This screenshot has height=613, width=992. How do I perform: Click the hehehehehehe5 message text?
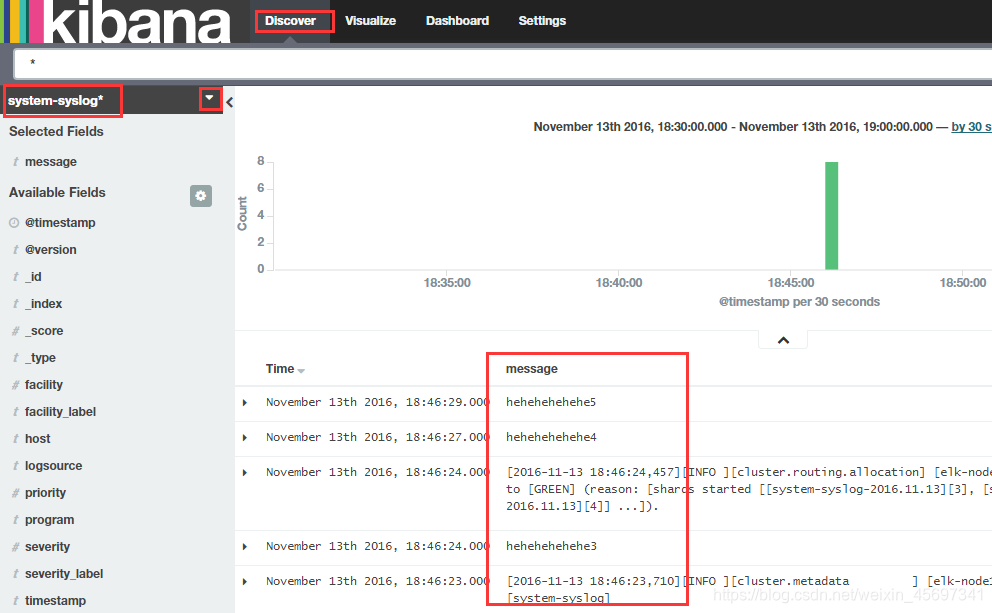[551, 402]
